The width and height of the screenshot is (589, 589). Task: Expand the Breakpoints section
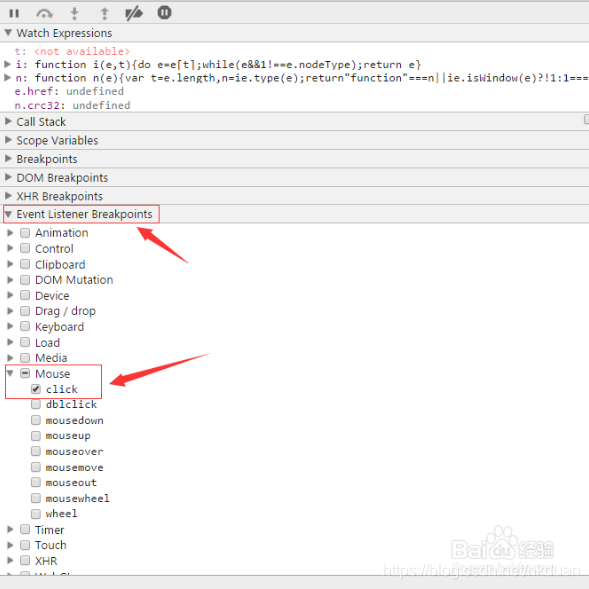[8, 159]
